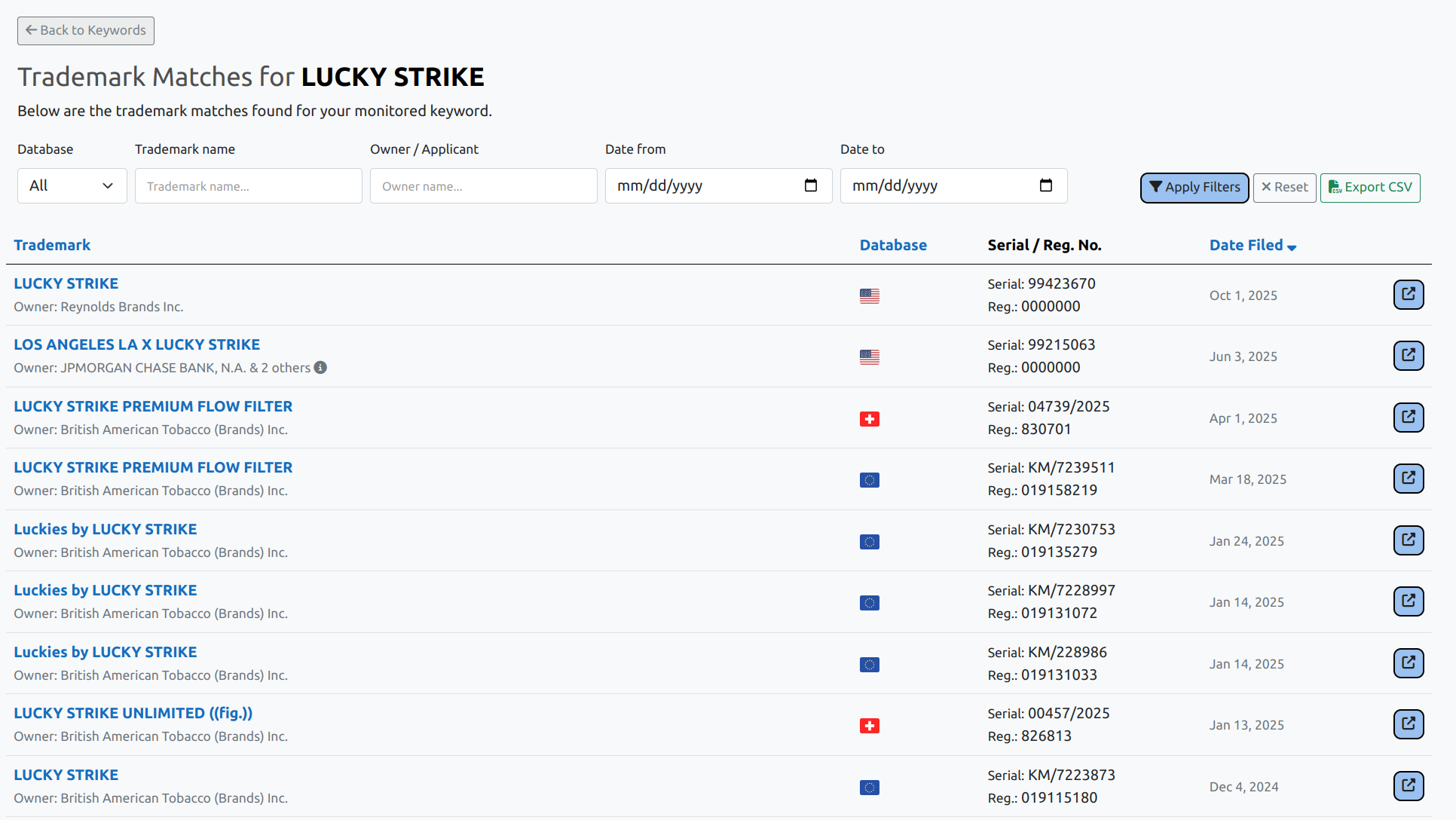Viewport: 1456px width, 820px height.
Task: Reset all filter fields
Action: coord(1284,187)
